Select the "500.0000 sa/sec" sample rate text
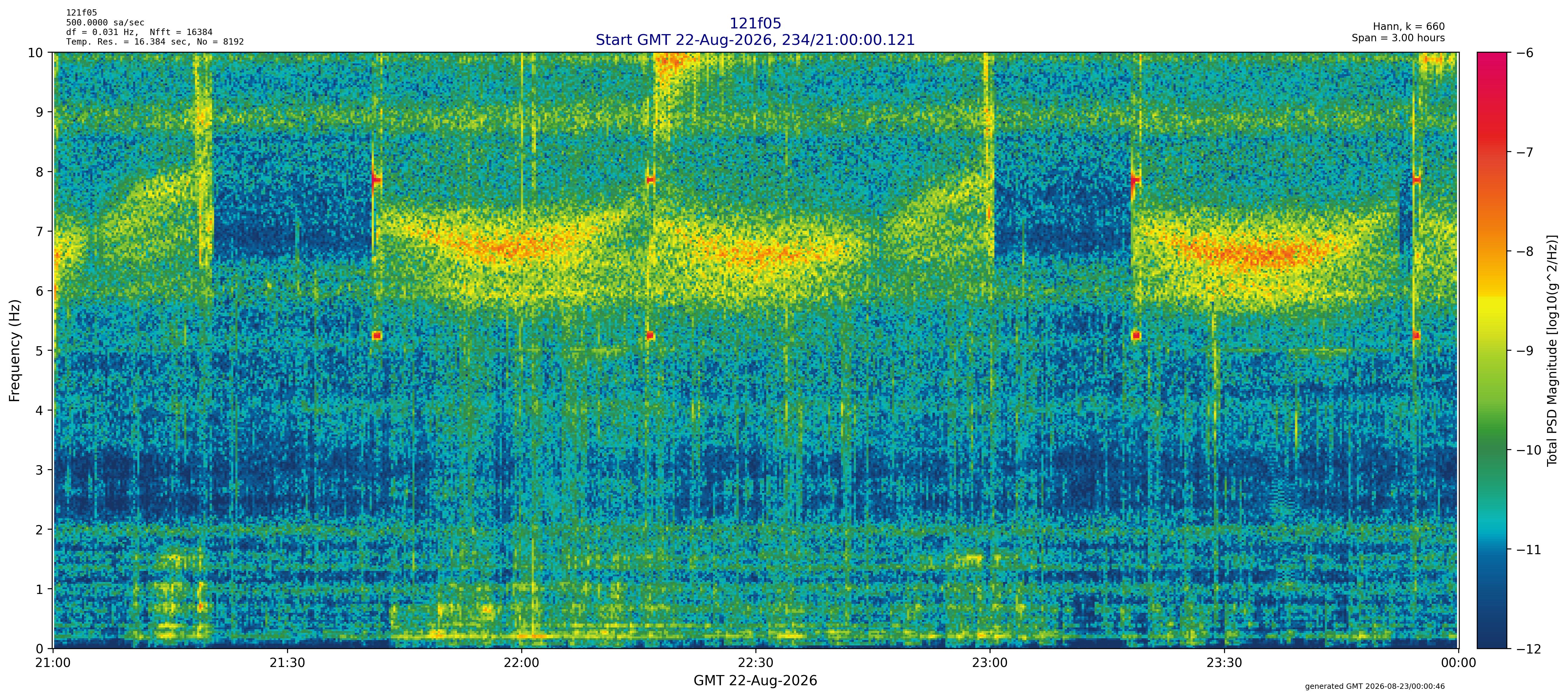The image size is (1568, 699). [105, 22]
